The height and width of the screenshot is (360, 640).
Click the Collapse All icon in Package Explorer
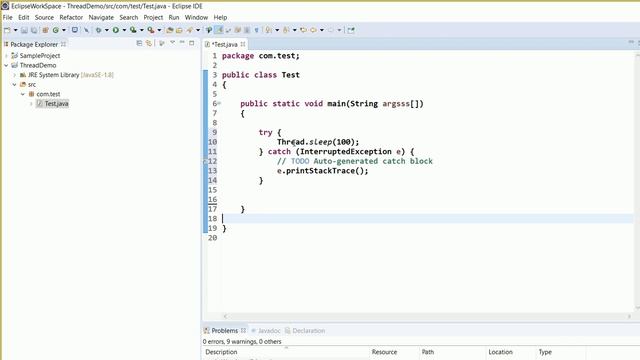coord(139,43)
